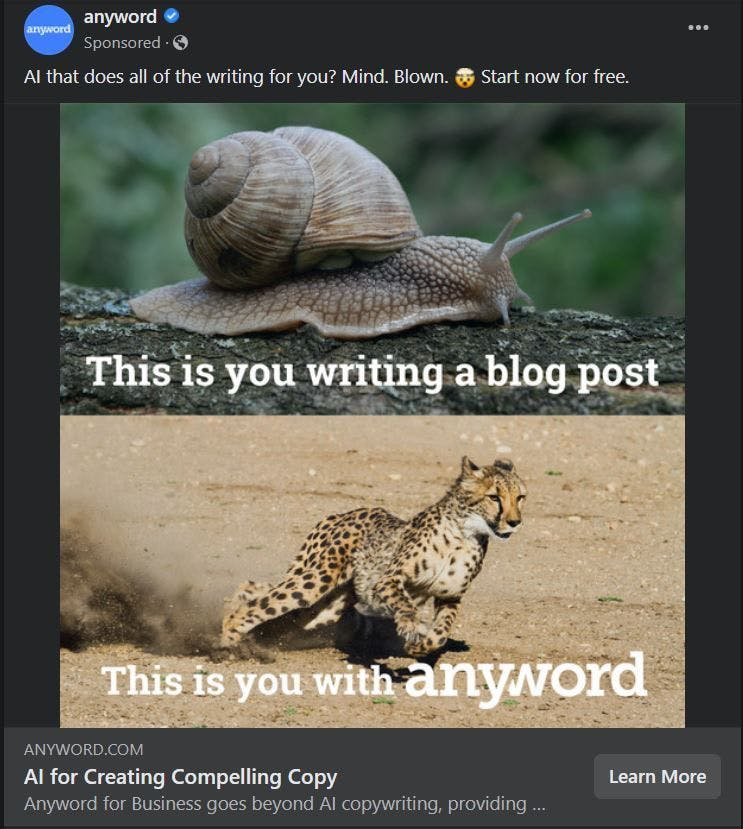This screenshot has width=743, height=829.
Task: Click the Learn More button
Action: pos(657,776)
